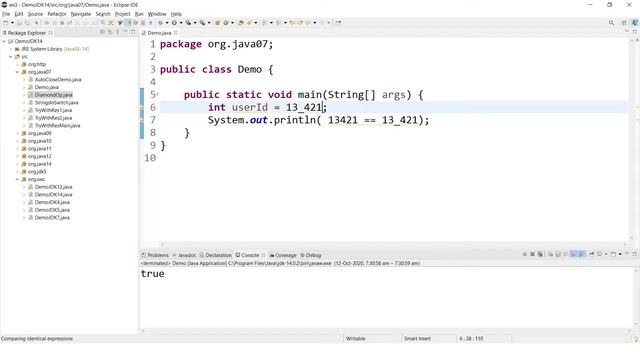Image resolution: width=640 pixels, height=360 pixels.
Task: Select DemoJDK12.java in Package Explorer
Action: [53, 187]
